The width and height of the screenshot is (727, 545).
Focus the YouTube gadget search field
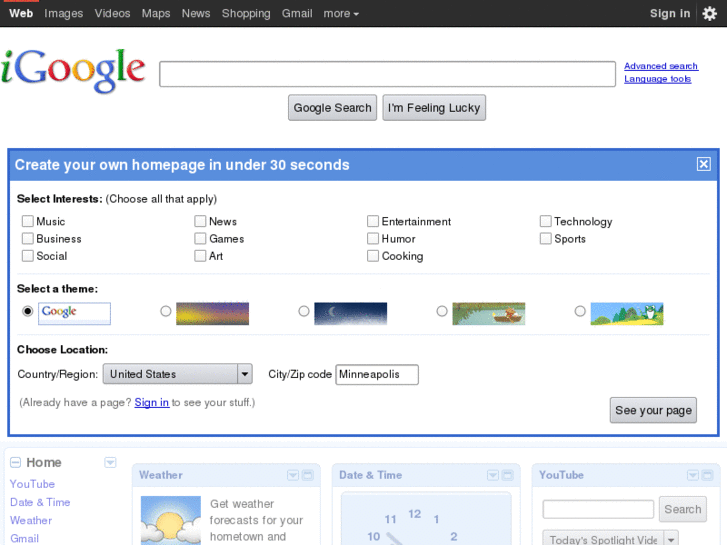(x=598, y=509)
